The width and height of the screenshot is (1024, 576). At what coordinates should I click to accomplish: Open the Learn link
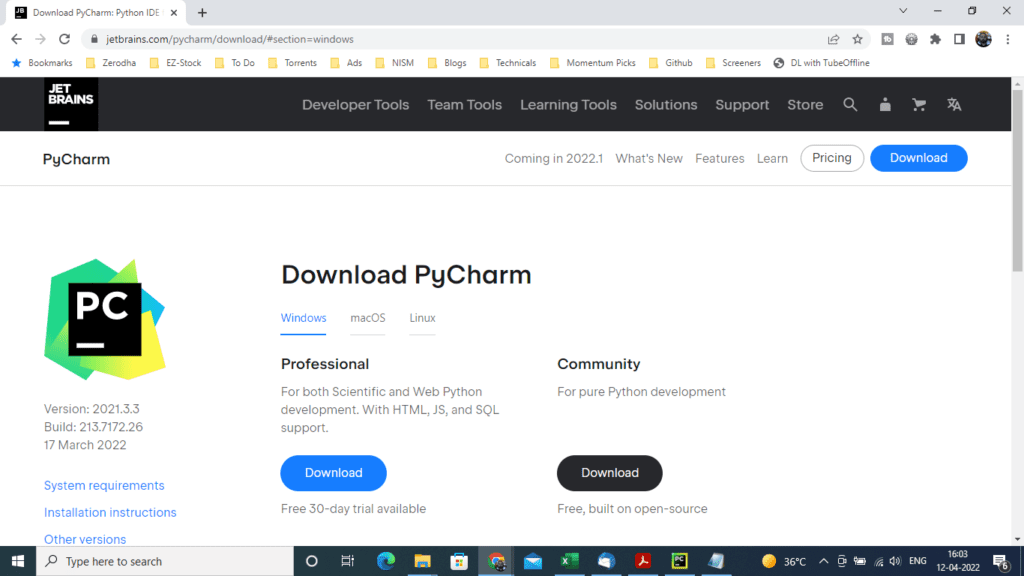pyautogui.click(x=772, y=159)
